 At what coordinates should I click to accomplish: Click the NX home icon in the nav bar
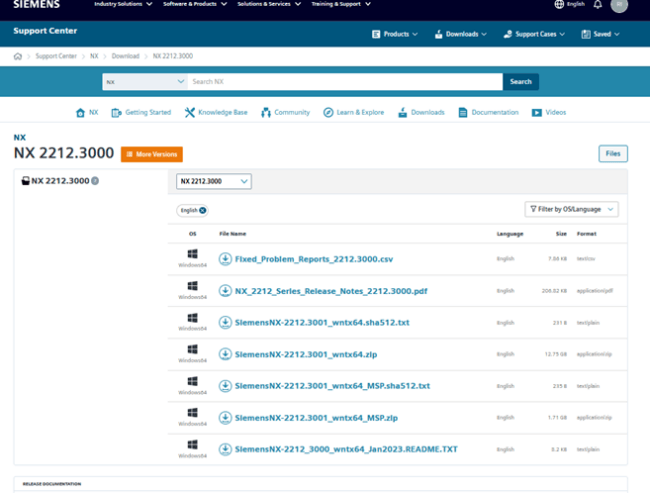80,112
